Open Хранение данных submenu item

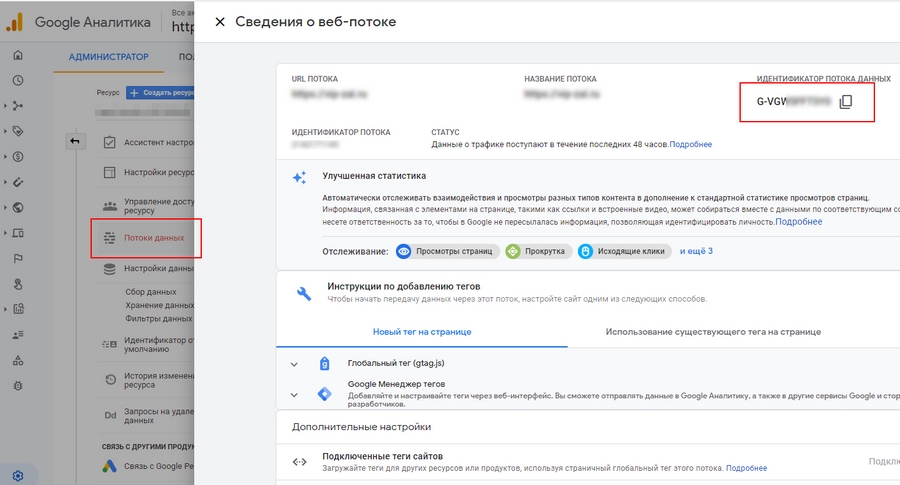[x=159, y=305]
